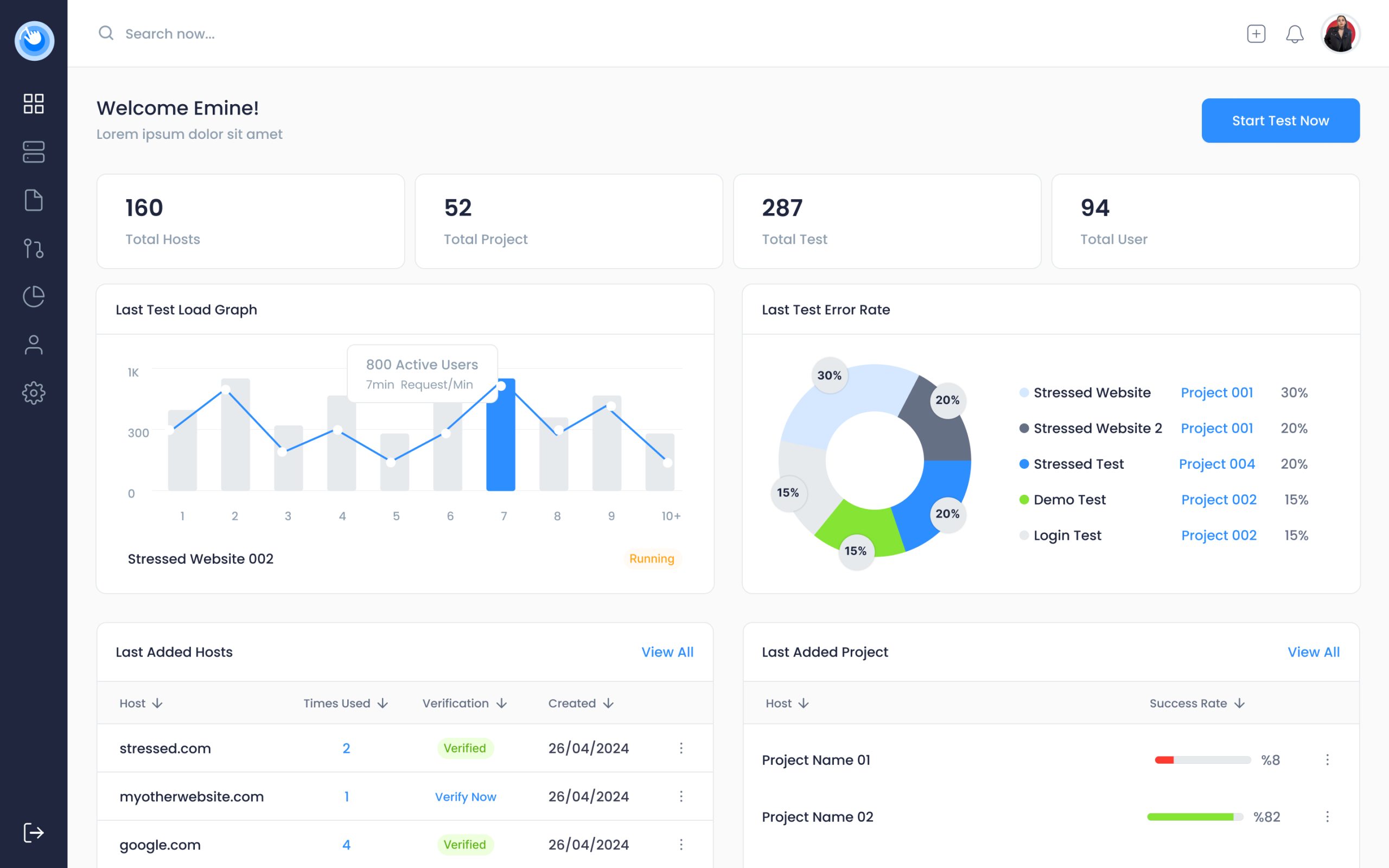The image size is (1389, 868).
Task: Open the kebab menu for Project Name 01
Action: click(1327, 759)
